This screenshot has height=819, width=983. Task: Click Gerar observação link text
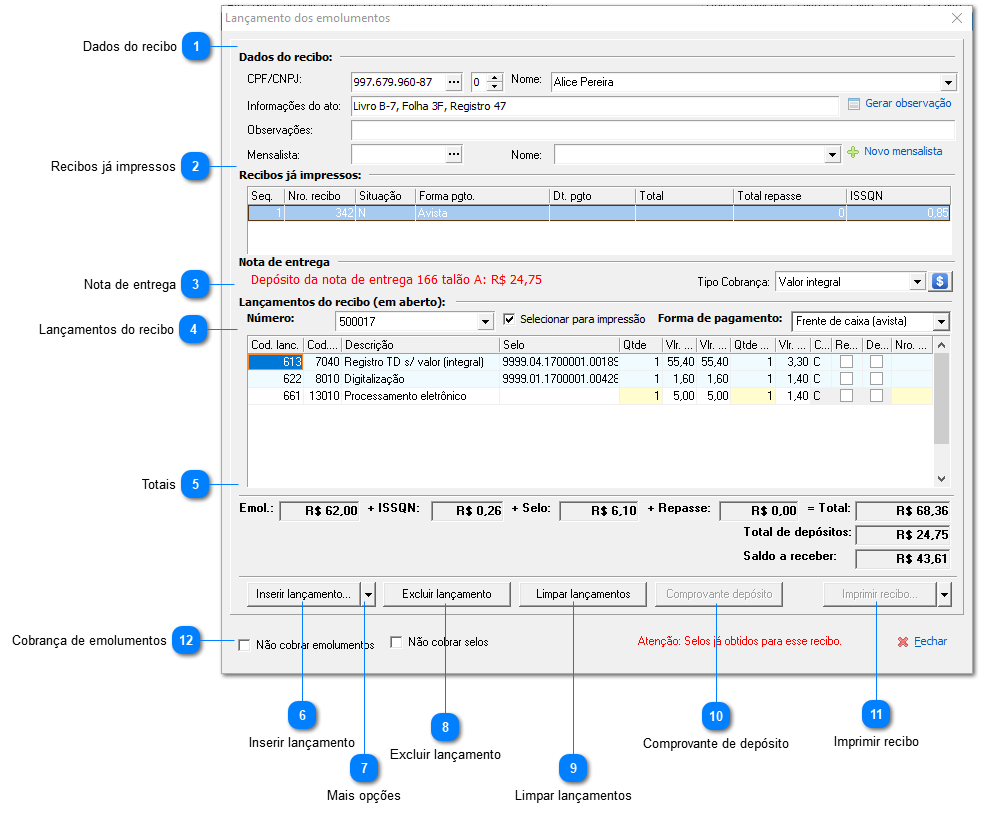(908, 103)
